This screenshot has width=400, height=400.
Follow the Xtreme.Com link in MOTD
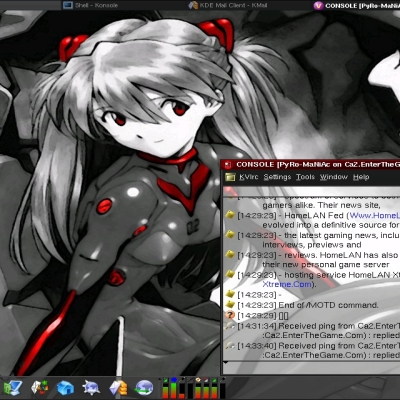(x=287, y=284)
